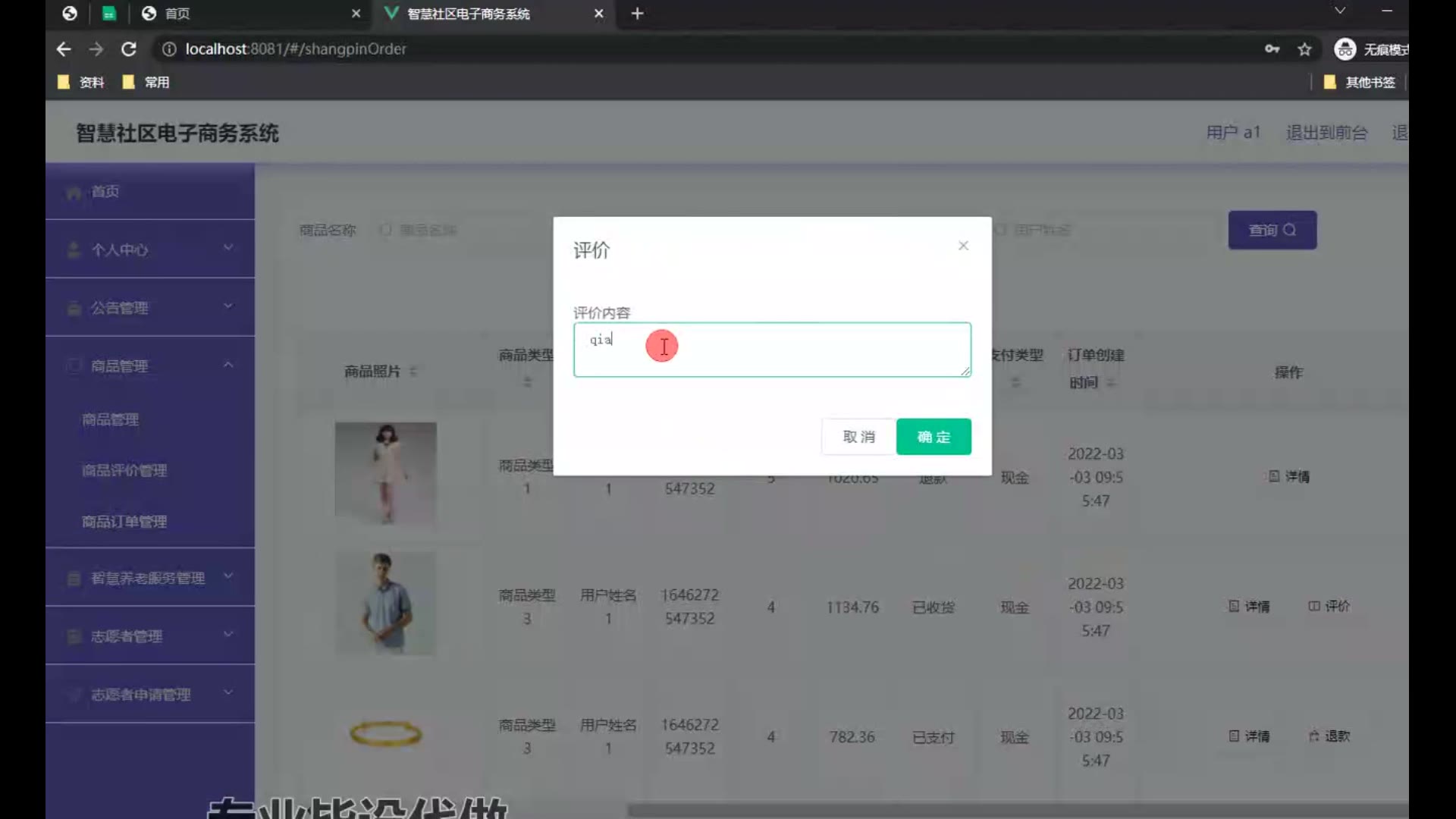The image size is (1456, 819).
Task: Open the 资料 bookmarks folder
Action: coord(81,82)
